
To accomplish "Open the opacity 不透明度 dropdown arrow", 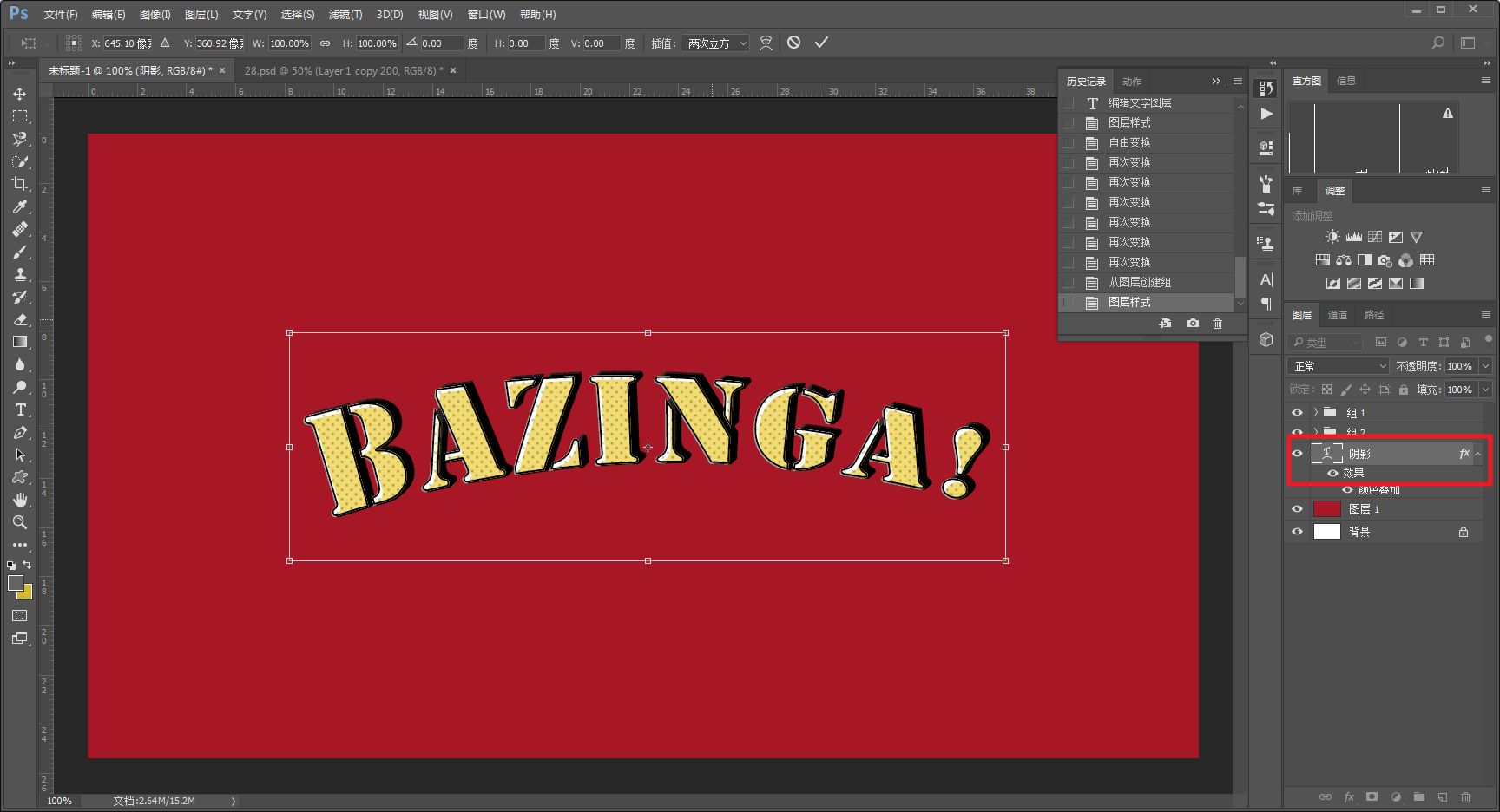I will 1485,366.
